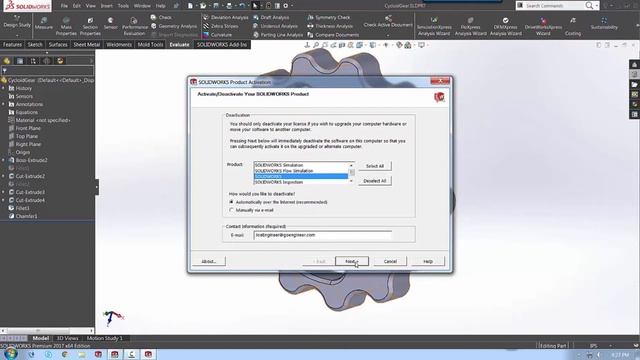Open the File menu

(x=64, y=6)
